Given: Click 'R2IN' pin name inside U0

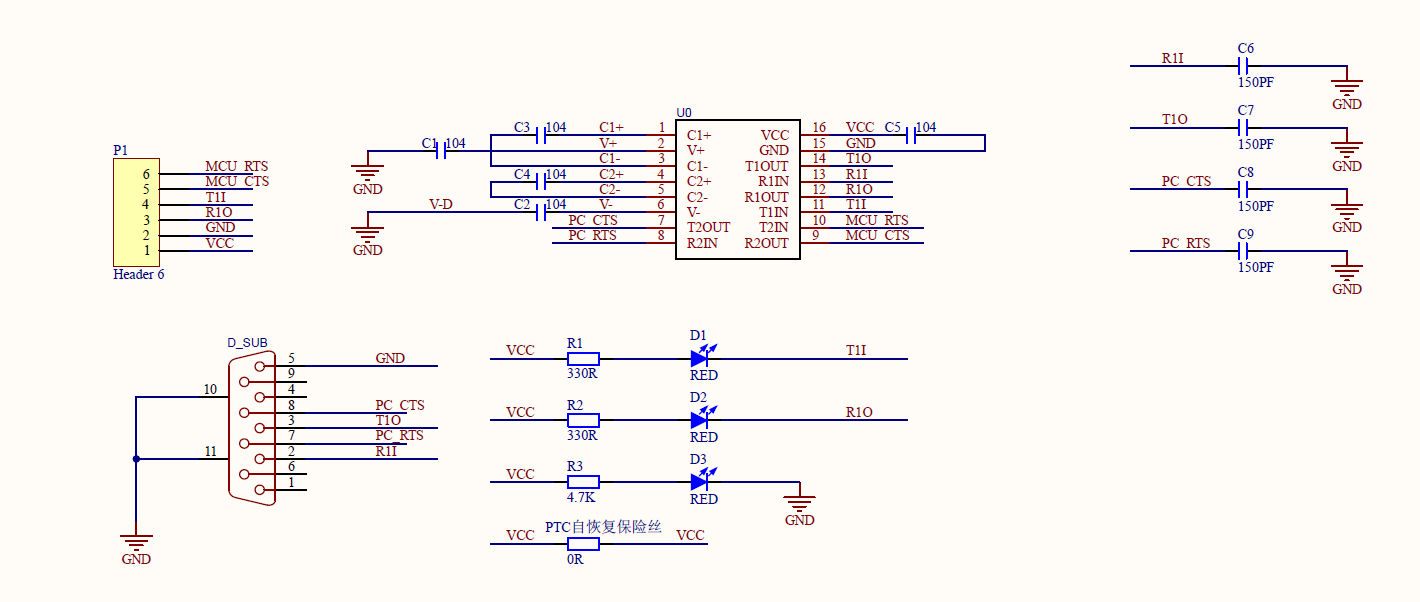Looking at the screenshot, I should click(703, 243).
